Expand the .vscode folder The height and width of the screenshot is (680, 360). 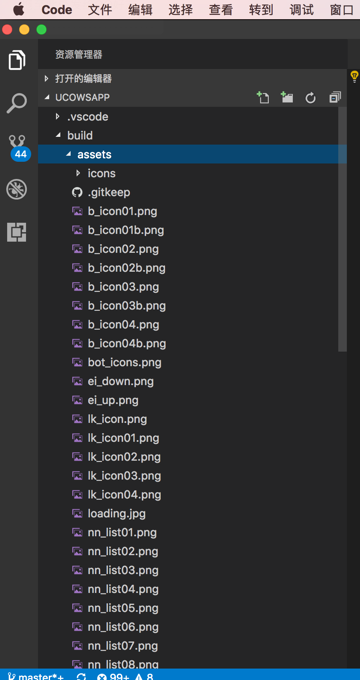(193, 117)
